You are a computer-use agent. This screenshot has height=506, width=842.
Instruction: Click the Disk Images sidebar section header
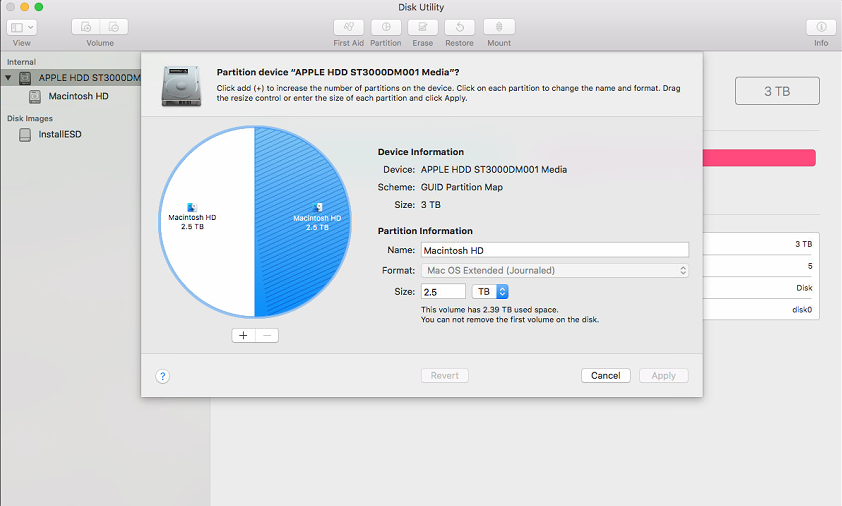[30, 118]
